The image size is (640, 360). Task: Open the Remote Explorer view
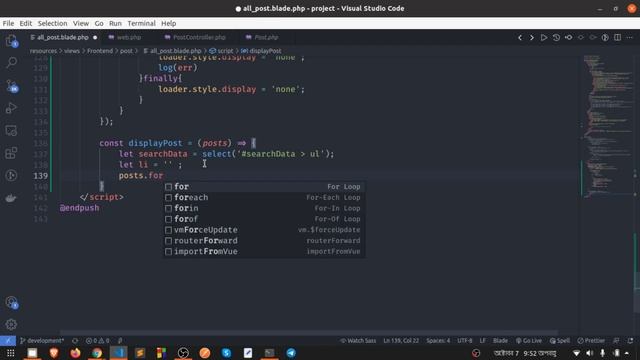pyautogui.click(x=11, y=131)
